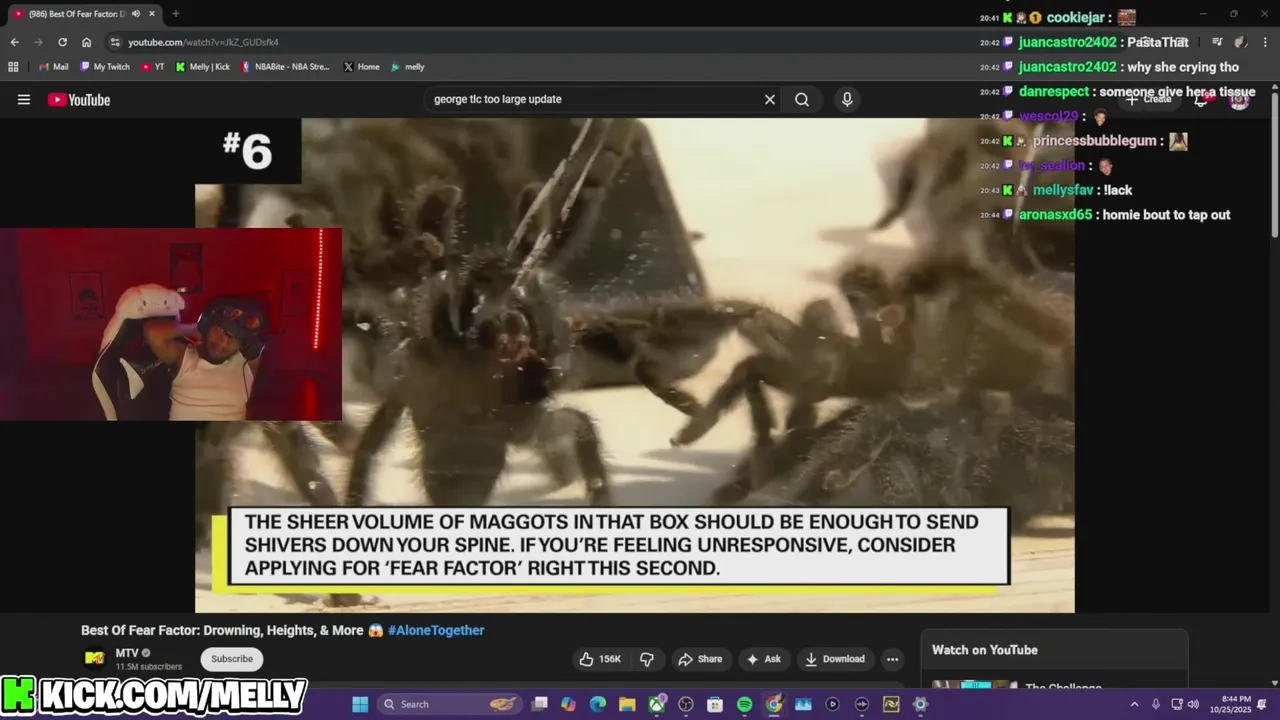Screen dimensions: 1280x720
Task: Open the volume tray icon
Action: [1192, 704]
